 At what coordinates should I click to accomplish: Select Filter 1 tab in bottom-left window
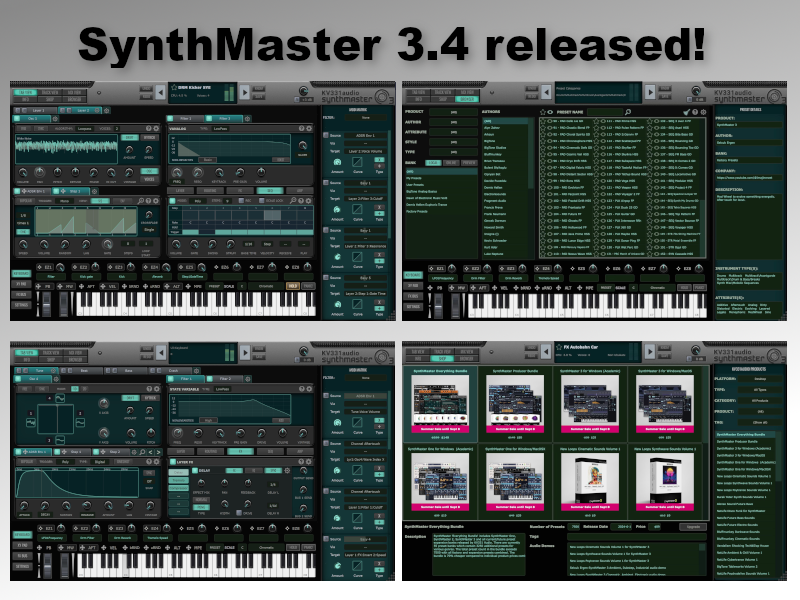point(186,379)
